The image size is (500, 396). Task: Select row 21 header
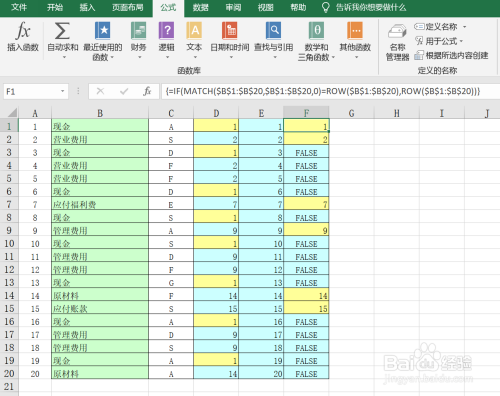coord(9,386)
